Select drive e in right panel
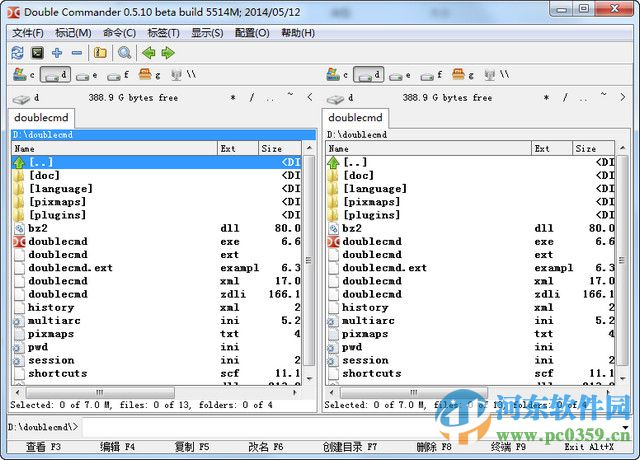The width and height of the screenshot is (640, 460). pos(400,76)
